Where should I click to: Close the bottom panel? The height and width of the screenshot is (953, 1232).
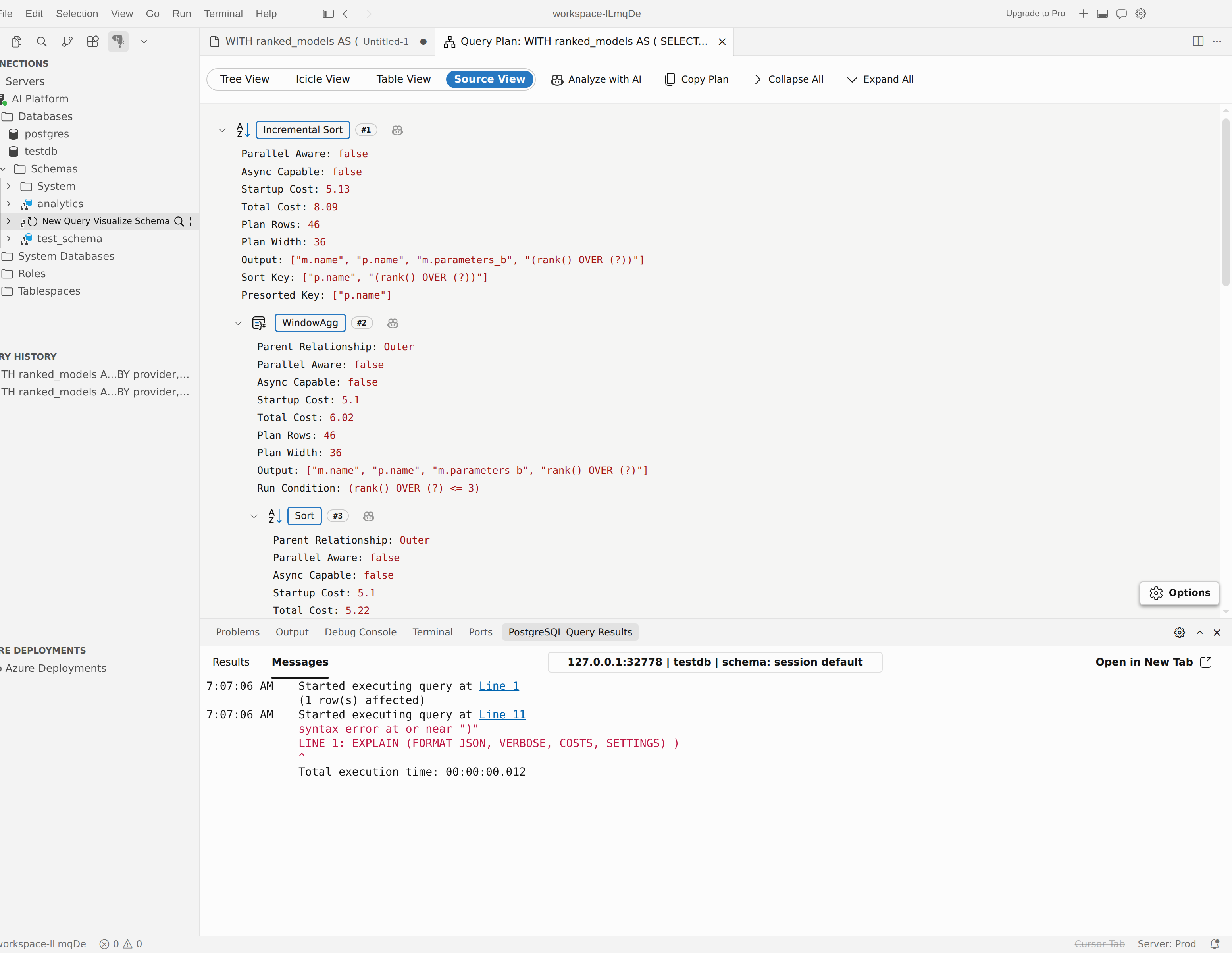pos(1217,633)
